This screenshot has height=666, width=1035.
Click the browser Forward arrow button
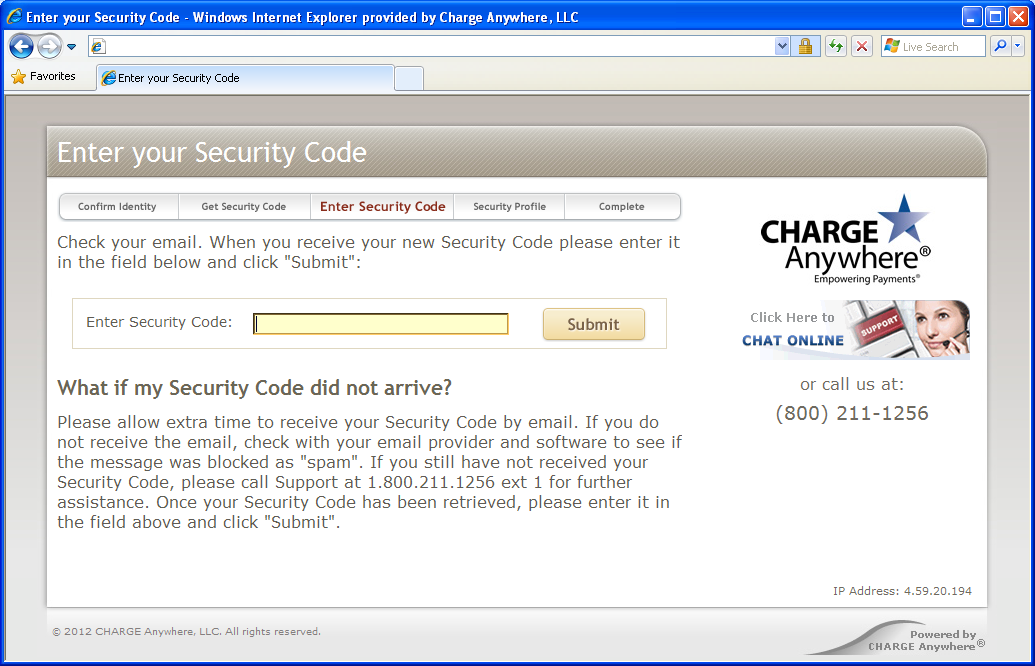tap(49, 46)
